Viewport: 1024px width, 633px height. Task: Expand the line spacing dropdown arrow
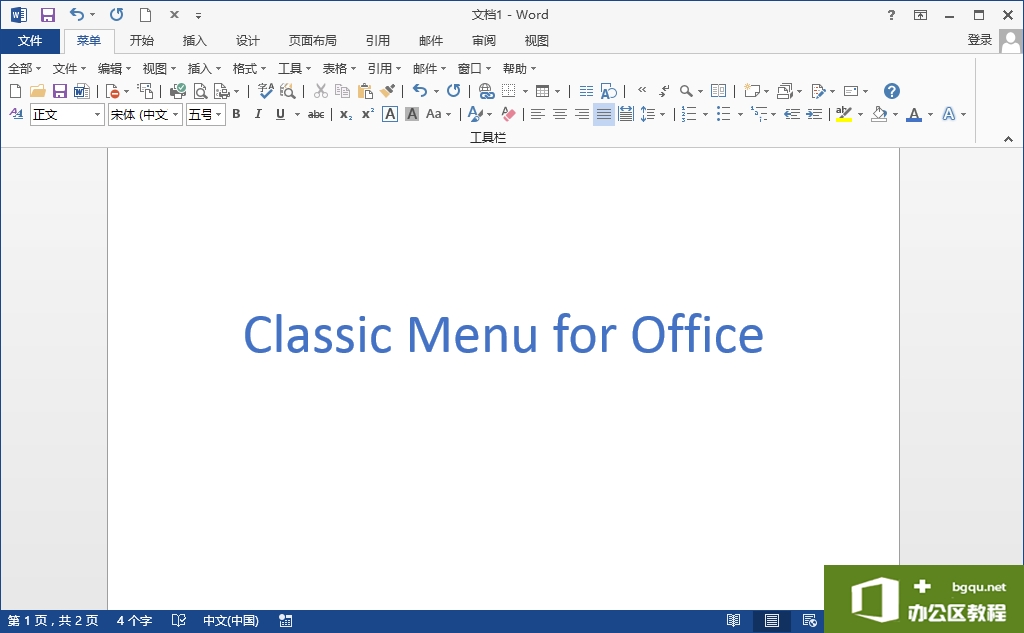pos(662,115)
